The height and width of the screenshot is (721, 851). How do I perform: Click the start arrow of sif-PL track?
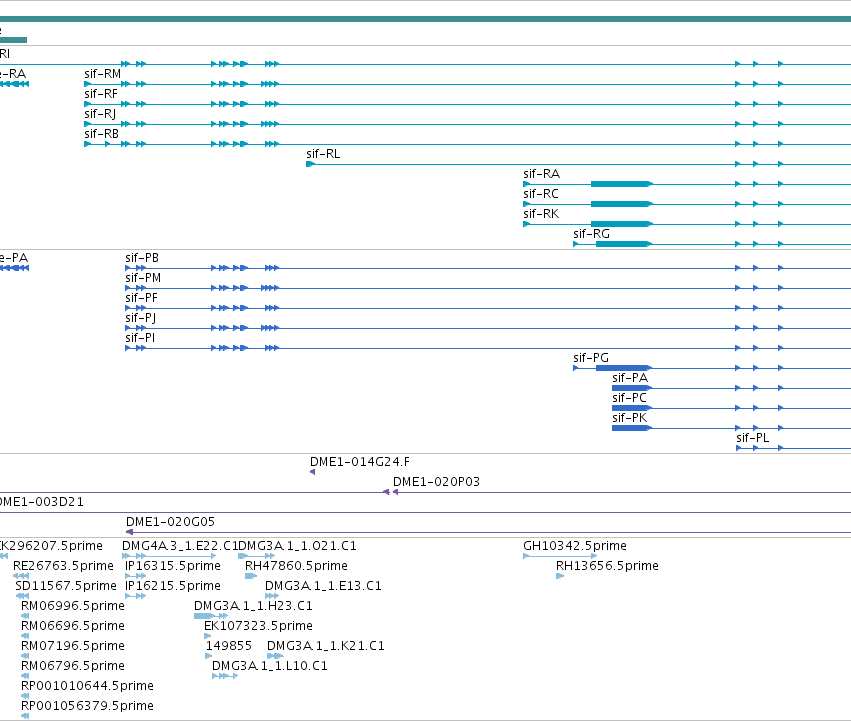pos(739,448)
